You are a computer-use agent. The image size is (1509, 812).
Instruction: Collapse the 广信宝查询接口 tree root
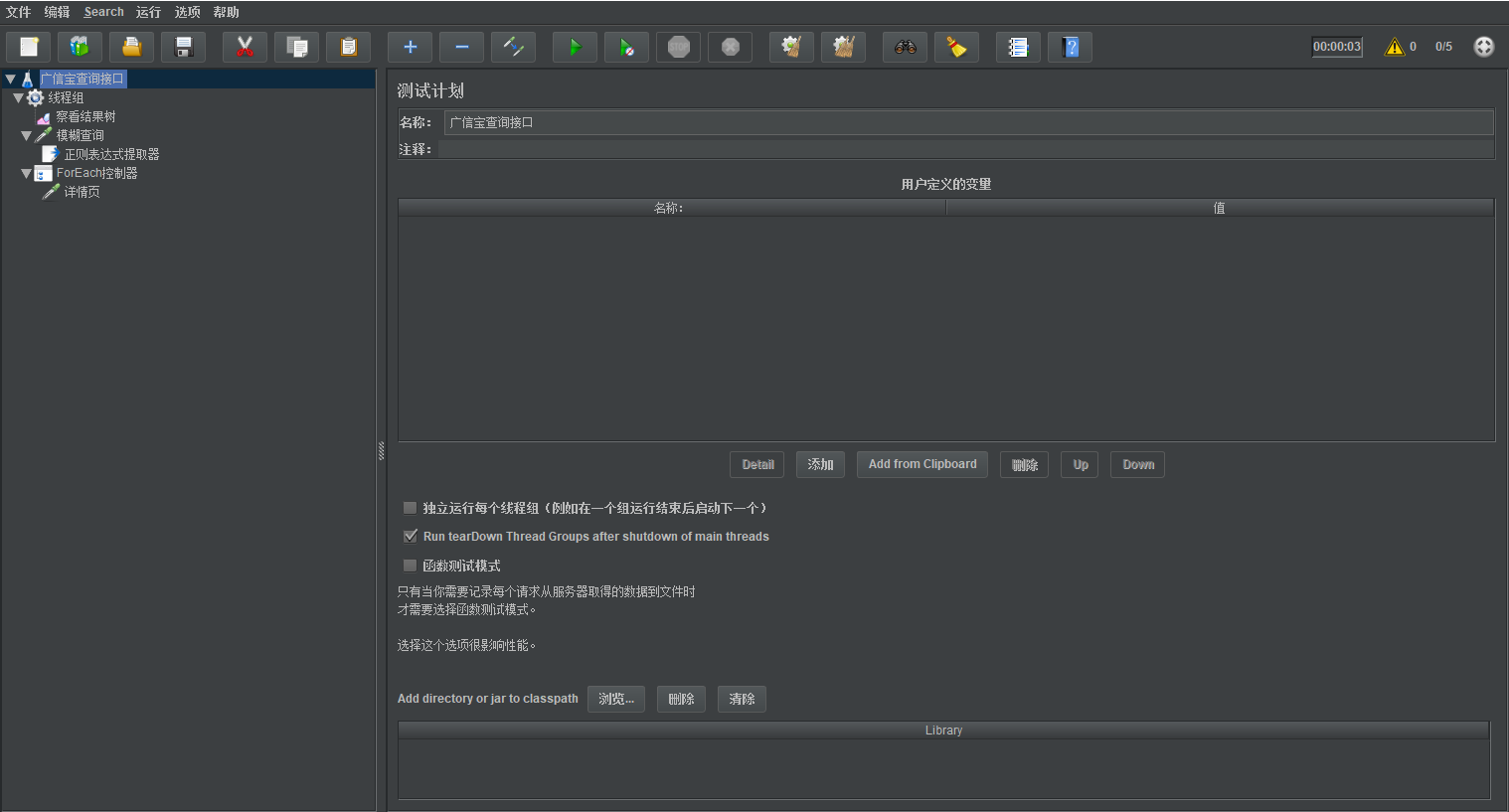tap(10, 79)
